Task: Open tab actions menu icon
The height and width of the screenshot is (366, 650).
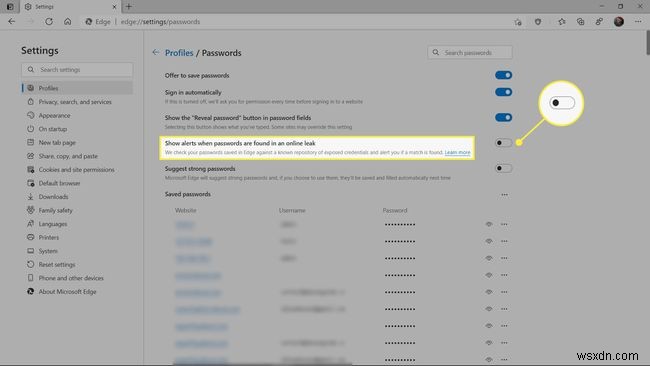Action: [10, 7]
